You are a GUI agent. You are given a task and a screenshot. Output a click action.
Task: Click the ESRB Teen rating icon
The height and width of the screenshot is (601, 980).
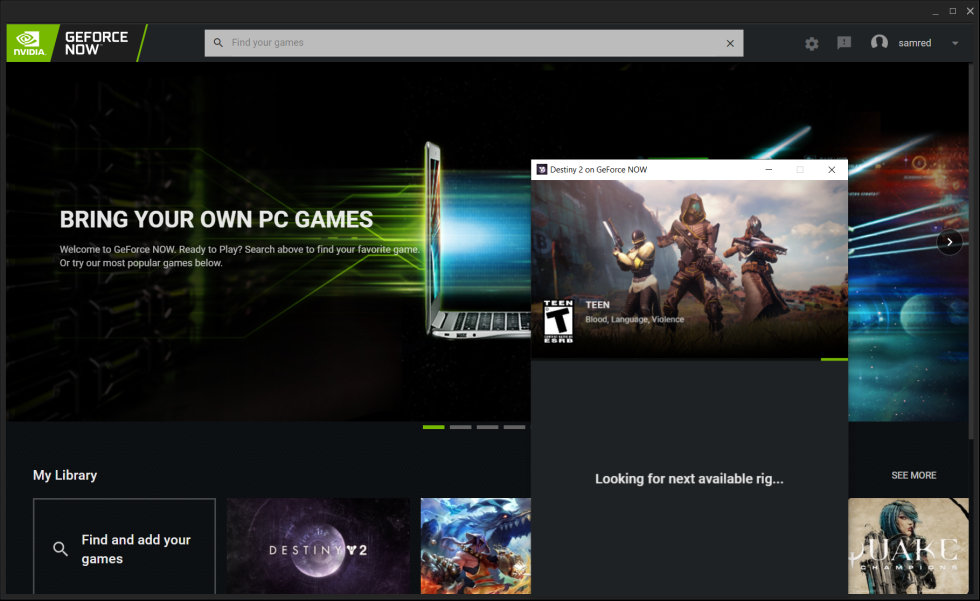[x=558, y=321]
